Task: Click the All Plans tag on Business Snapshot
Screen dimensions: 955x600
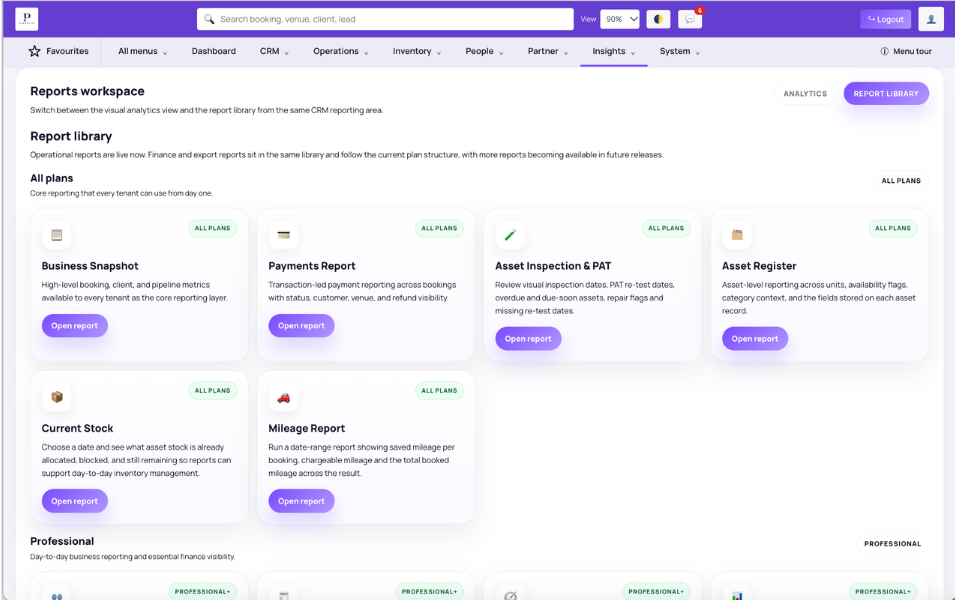Action: pyautogui.click(x=213, y=228)
